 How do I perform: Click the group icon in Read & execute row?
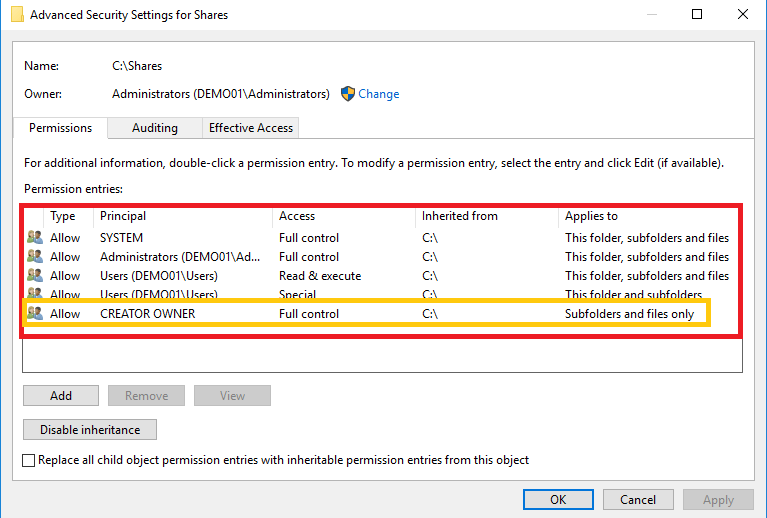pyautogui.click(x=35, y=275)
